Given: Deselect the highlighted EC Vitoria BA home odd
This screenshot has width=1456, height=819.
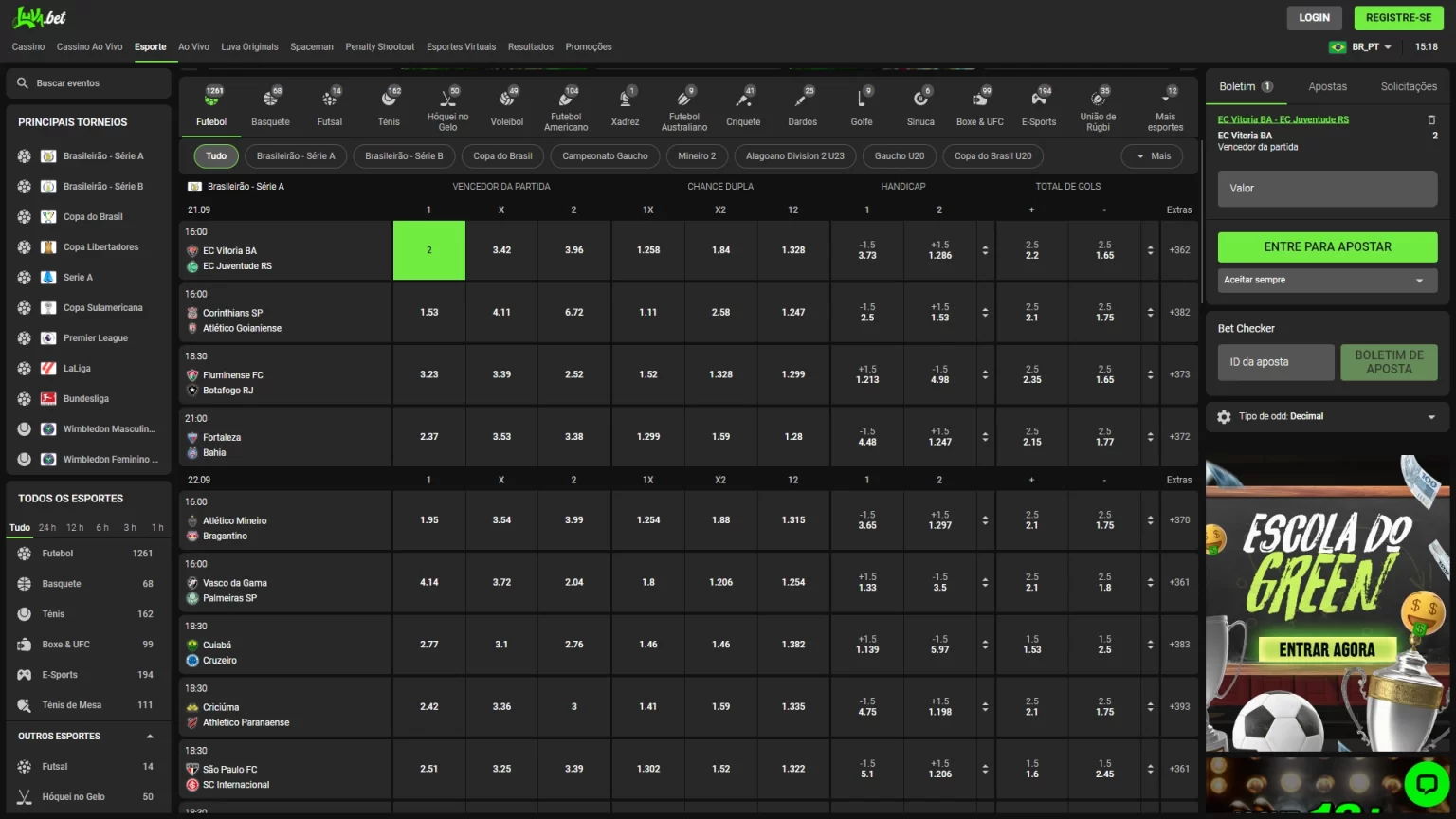Looking at the screenshot, I should (x=429, y=250).
